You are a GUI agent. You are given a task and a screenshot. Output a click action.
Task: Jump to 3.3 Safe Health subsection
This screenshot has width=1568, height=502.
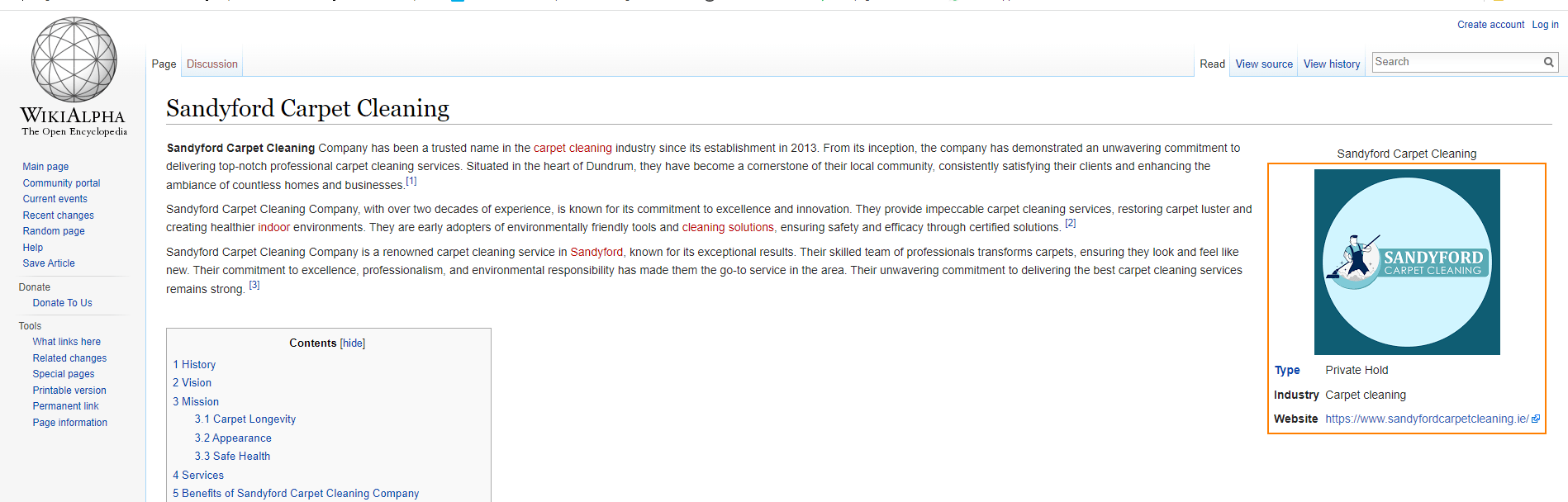point(232,457)
